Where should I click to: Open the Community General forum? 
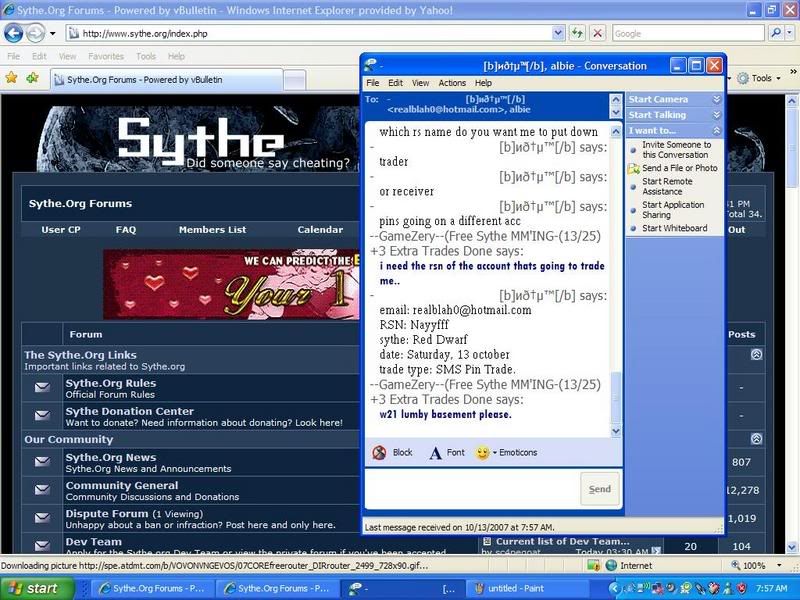tap(121, 485)
